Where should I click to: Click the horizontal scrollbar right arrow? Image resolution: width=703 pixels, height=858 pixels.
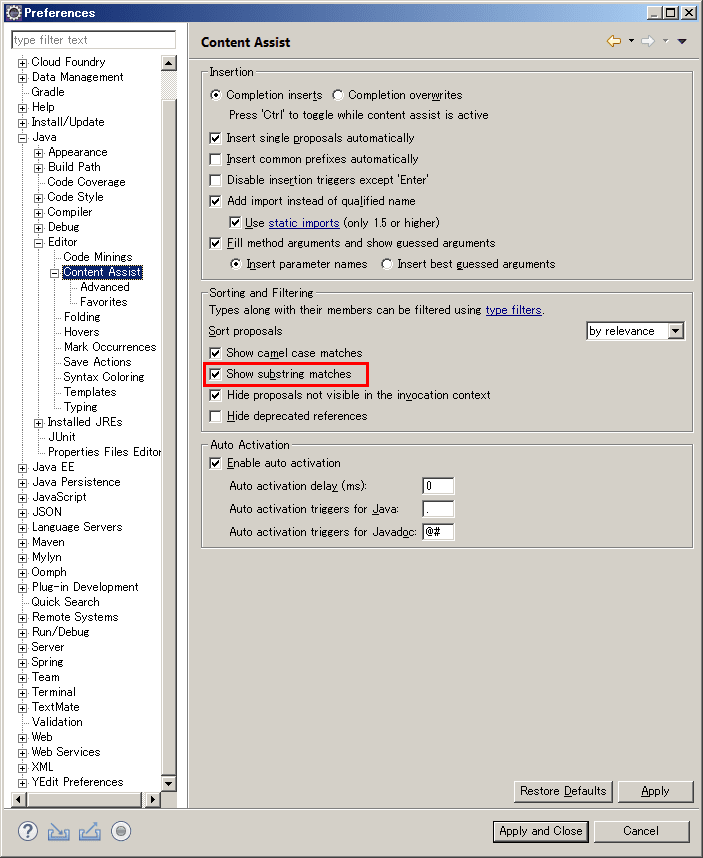152,799
